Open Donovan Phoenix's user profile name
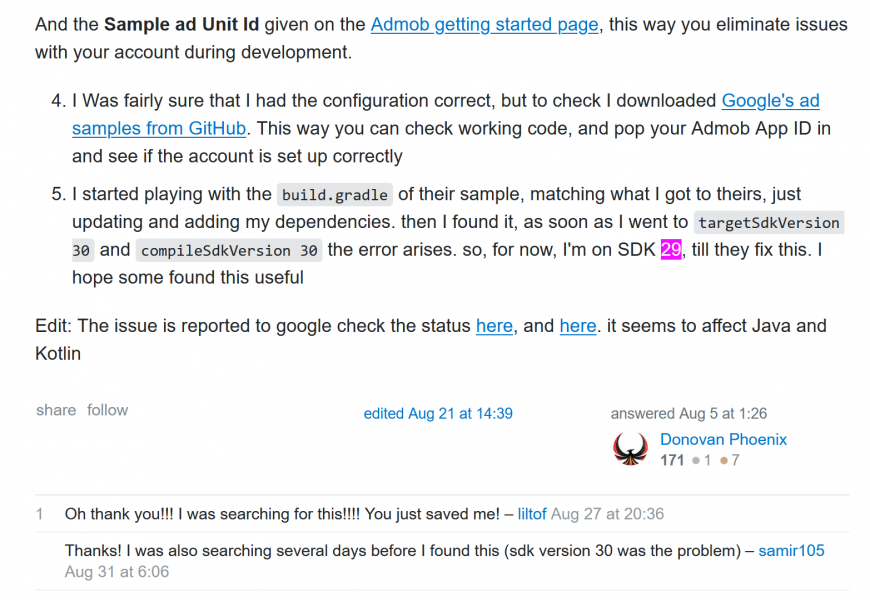 [x=723, y=440]
